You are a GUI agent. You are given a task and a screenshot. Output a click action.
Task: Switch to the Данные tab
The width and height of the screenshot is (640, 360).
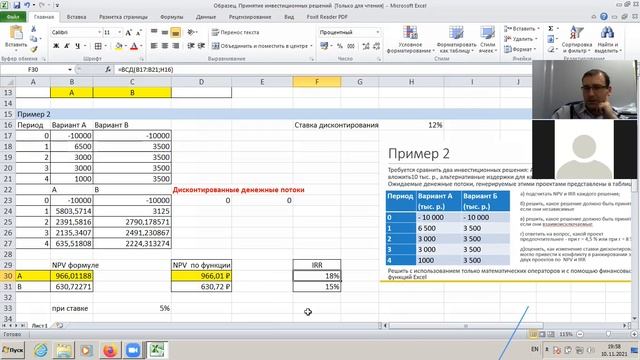206,17
